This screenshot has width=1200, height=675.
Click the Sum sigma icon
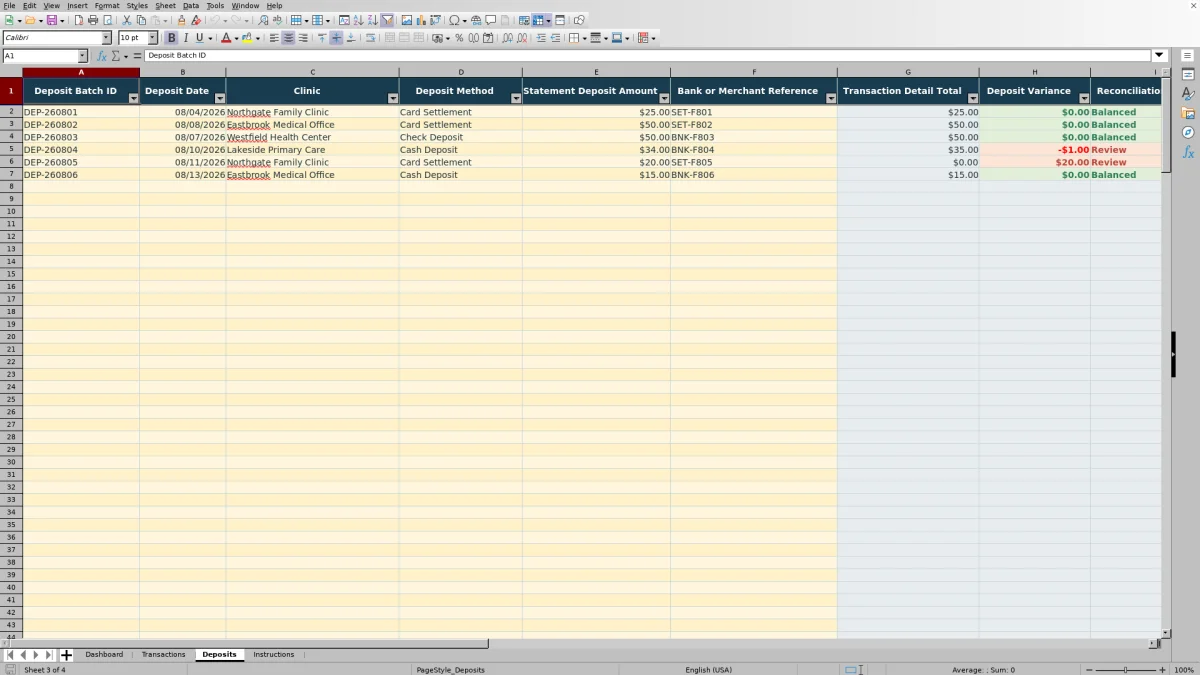pyautogui.click(x=116, y=56)
